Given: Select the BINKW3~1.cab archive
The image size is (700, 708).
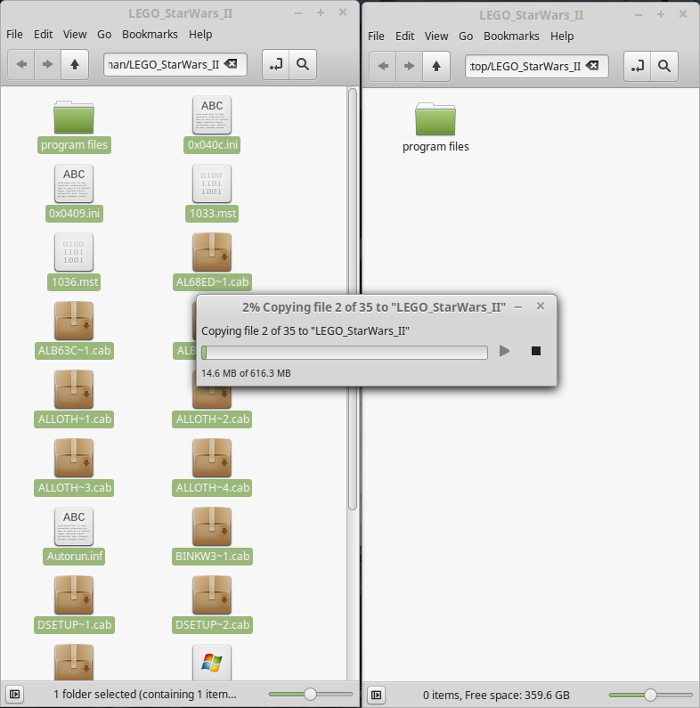Looking at the screenshot, I should pos(212,536).
